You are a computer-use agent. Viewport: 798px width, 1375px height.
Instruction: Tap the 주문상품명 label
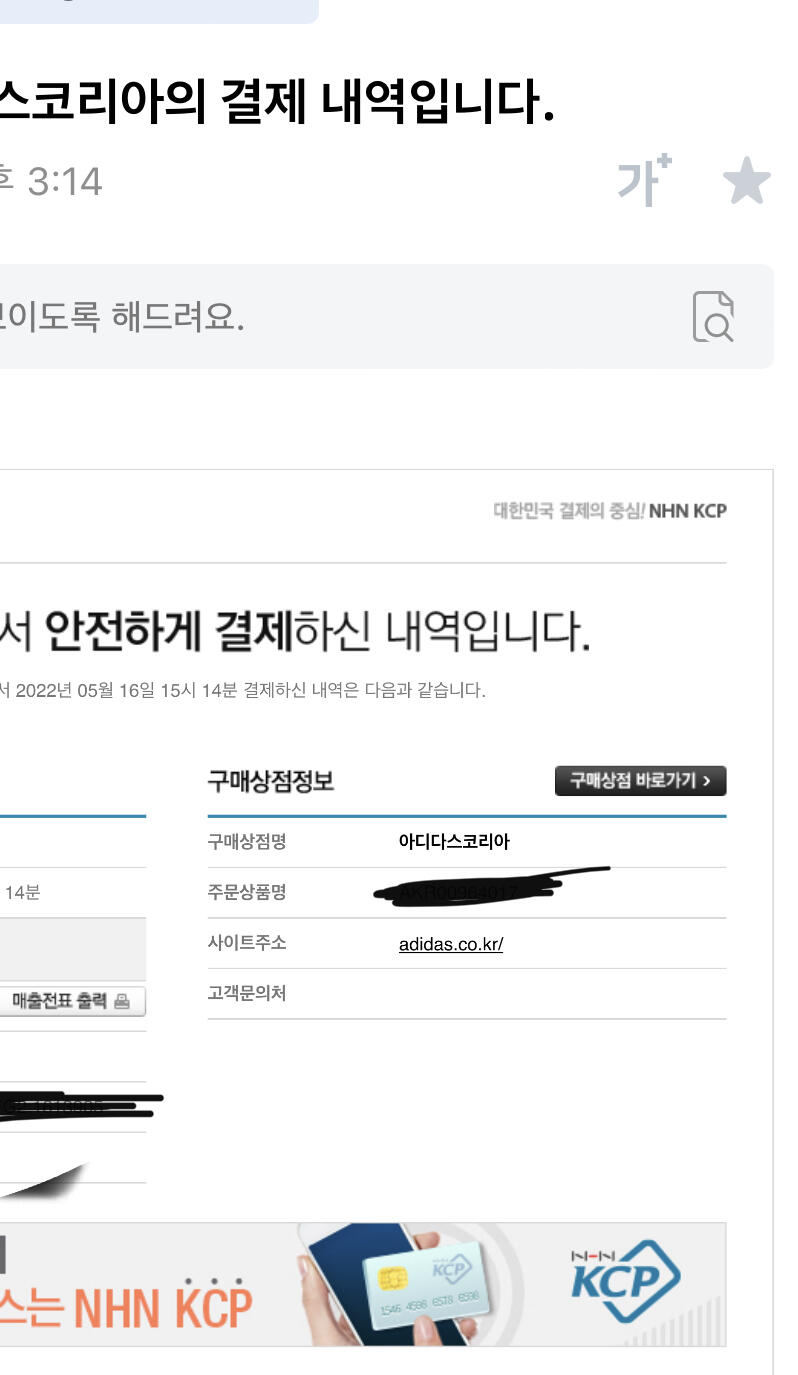coord(247,892)
